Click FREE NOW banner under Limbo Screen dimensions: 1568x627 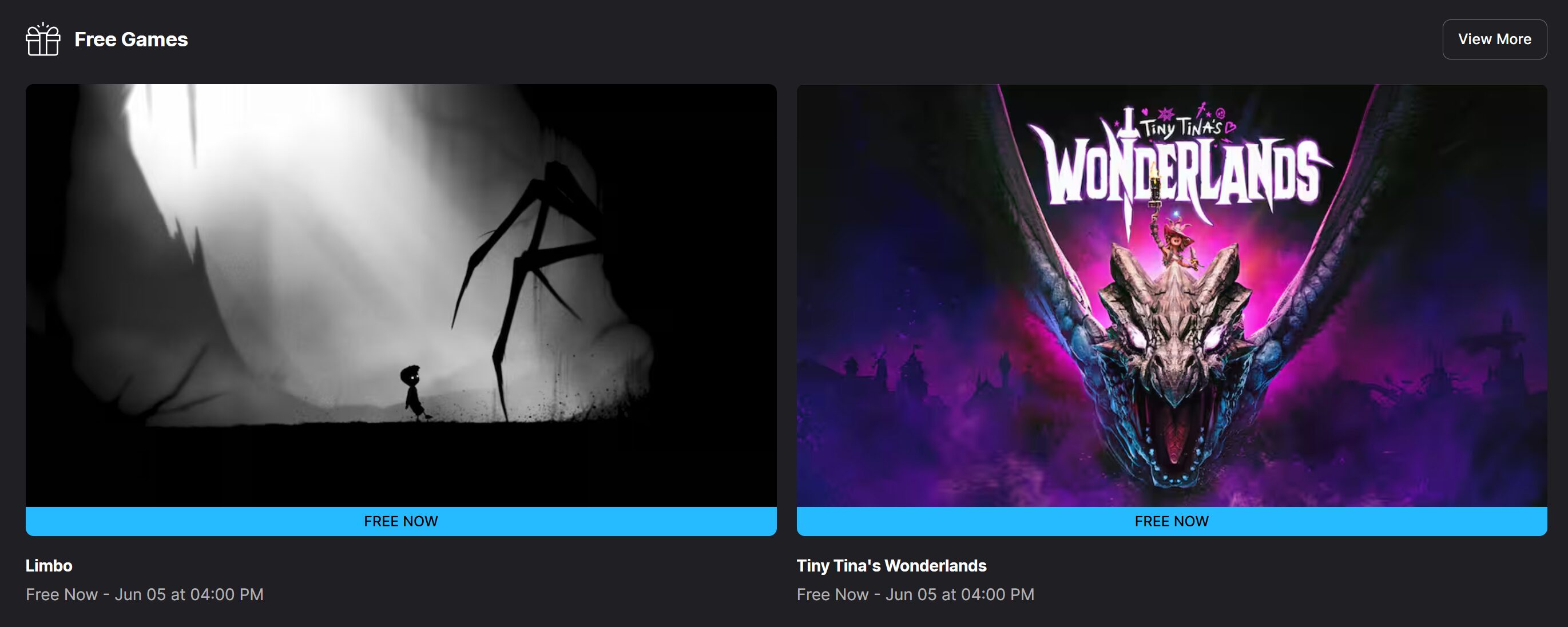(400, 521)
